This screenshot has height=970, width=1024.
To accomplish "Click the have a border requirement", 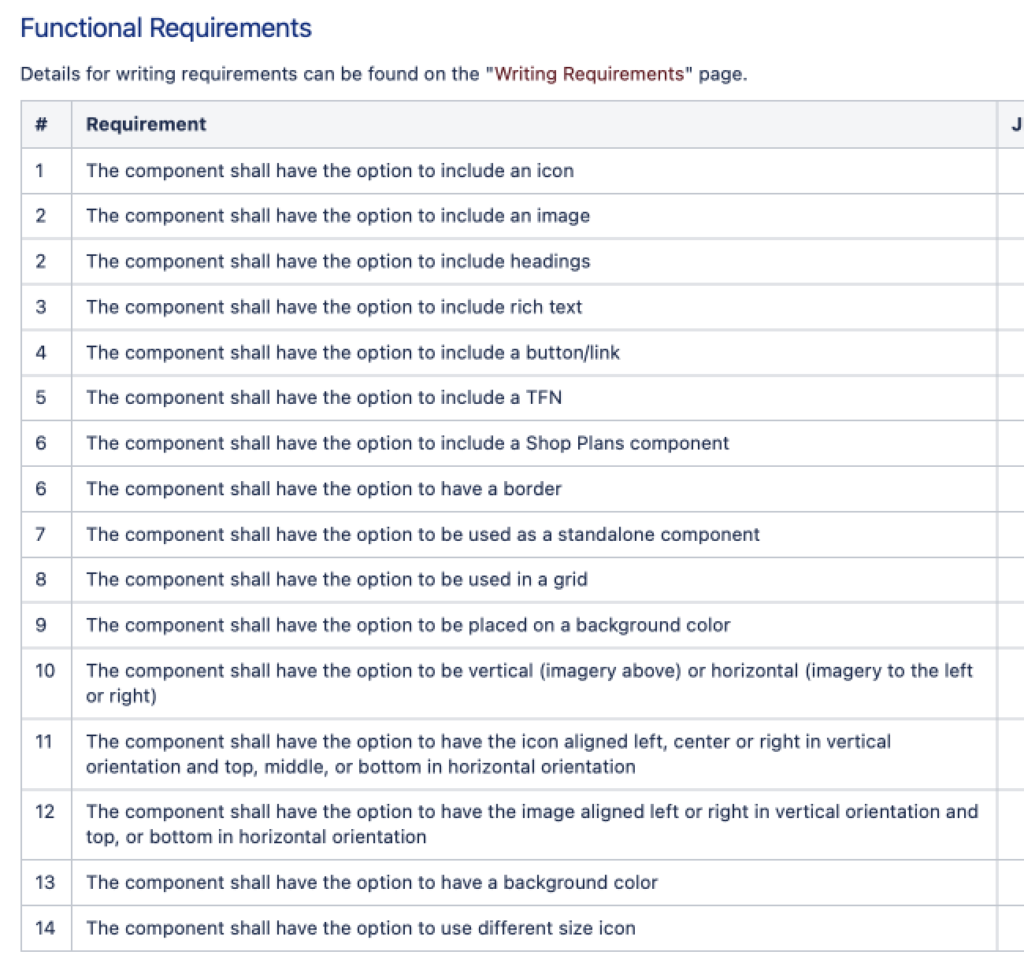I will (324, 489).
